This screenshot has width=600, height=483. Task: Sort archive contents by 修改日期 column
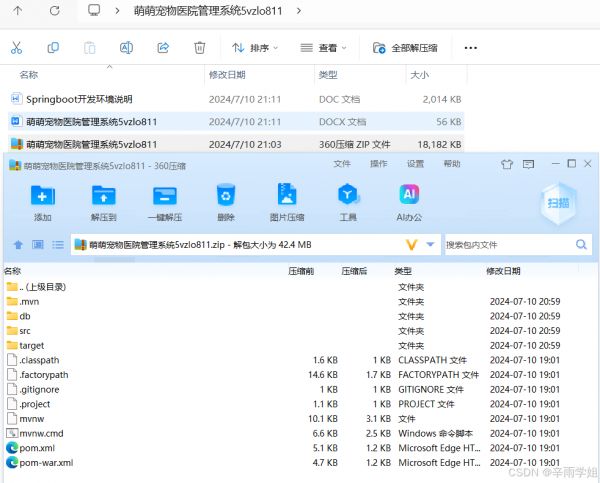coord(503,271)
